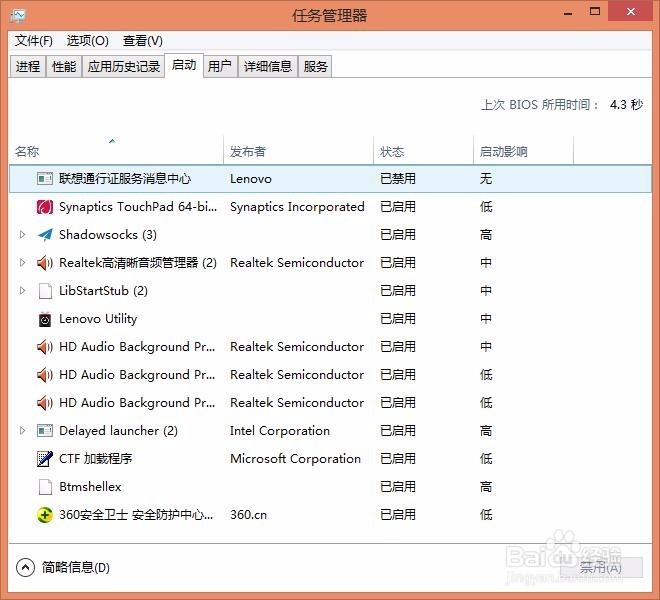660x600 pixels.
Task: Select the 360安全卫士 安全防护中心 entry name
Action: (136, 515)
